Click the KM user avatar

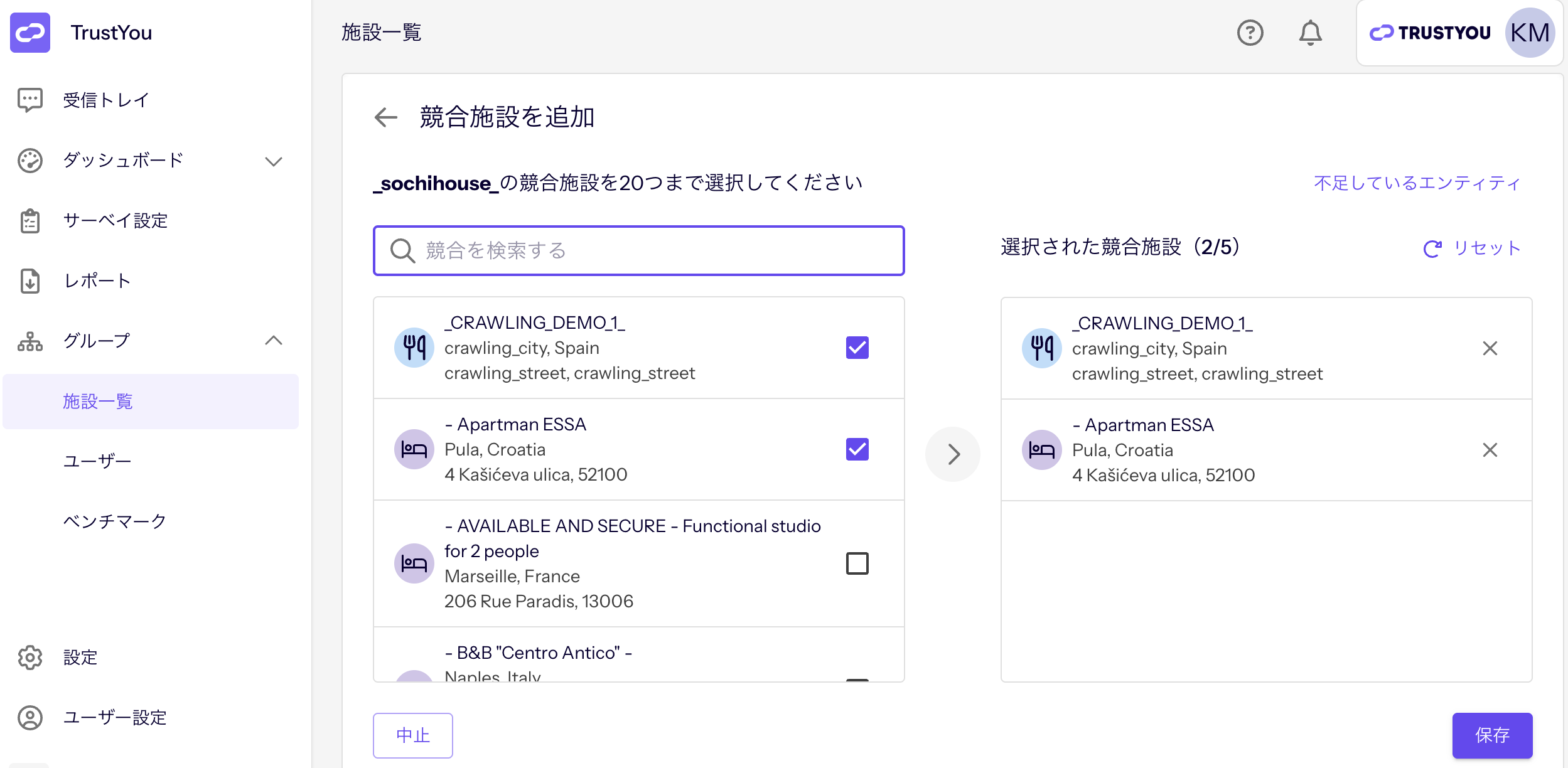(1530, 33)
